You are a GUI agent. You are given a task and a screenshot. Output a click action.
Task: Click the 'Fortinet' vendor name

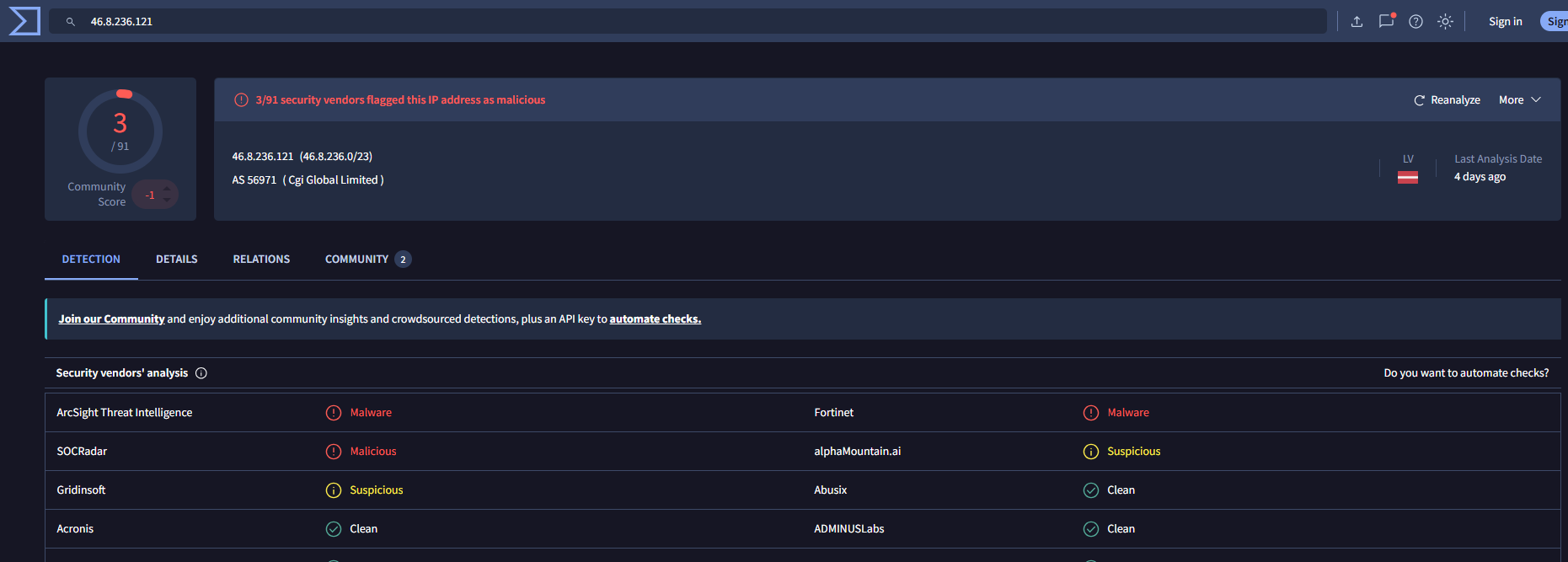(834, 412)
